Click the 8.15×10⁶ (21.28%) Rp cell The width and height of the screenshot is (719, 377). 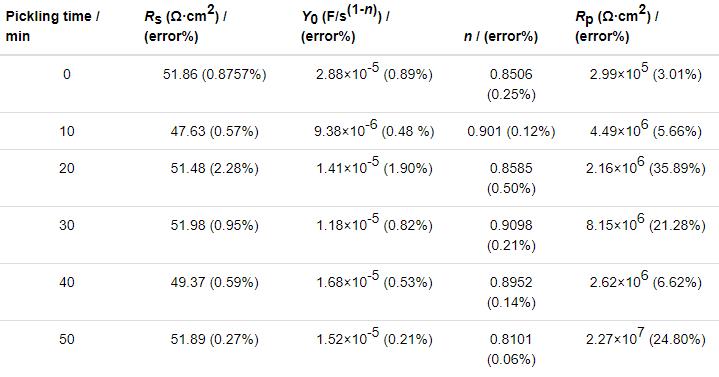point(646,223)
